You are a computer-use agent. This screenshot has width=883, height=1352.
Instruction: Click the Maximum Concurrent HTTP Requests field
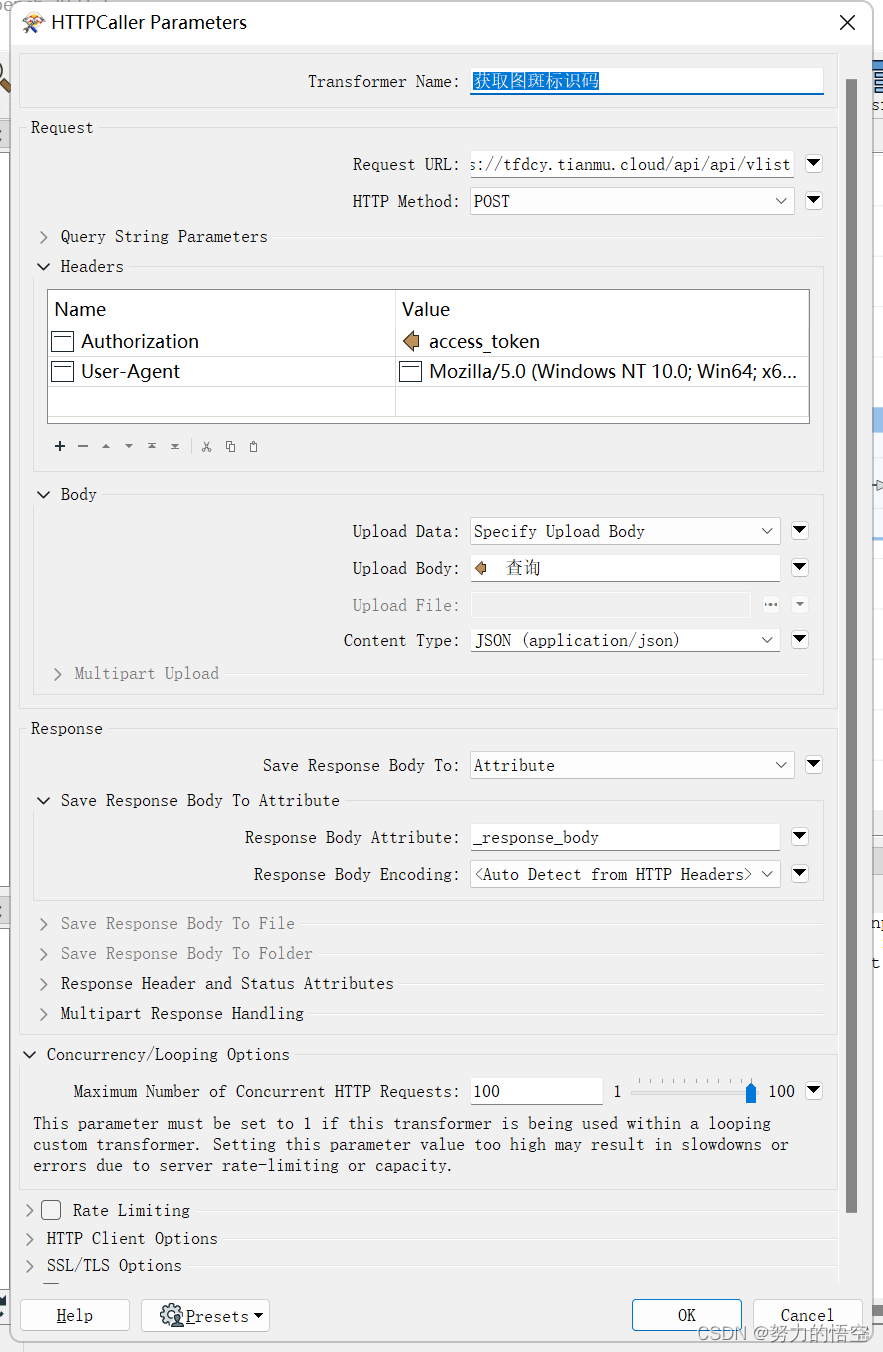point(536,1091)
